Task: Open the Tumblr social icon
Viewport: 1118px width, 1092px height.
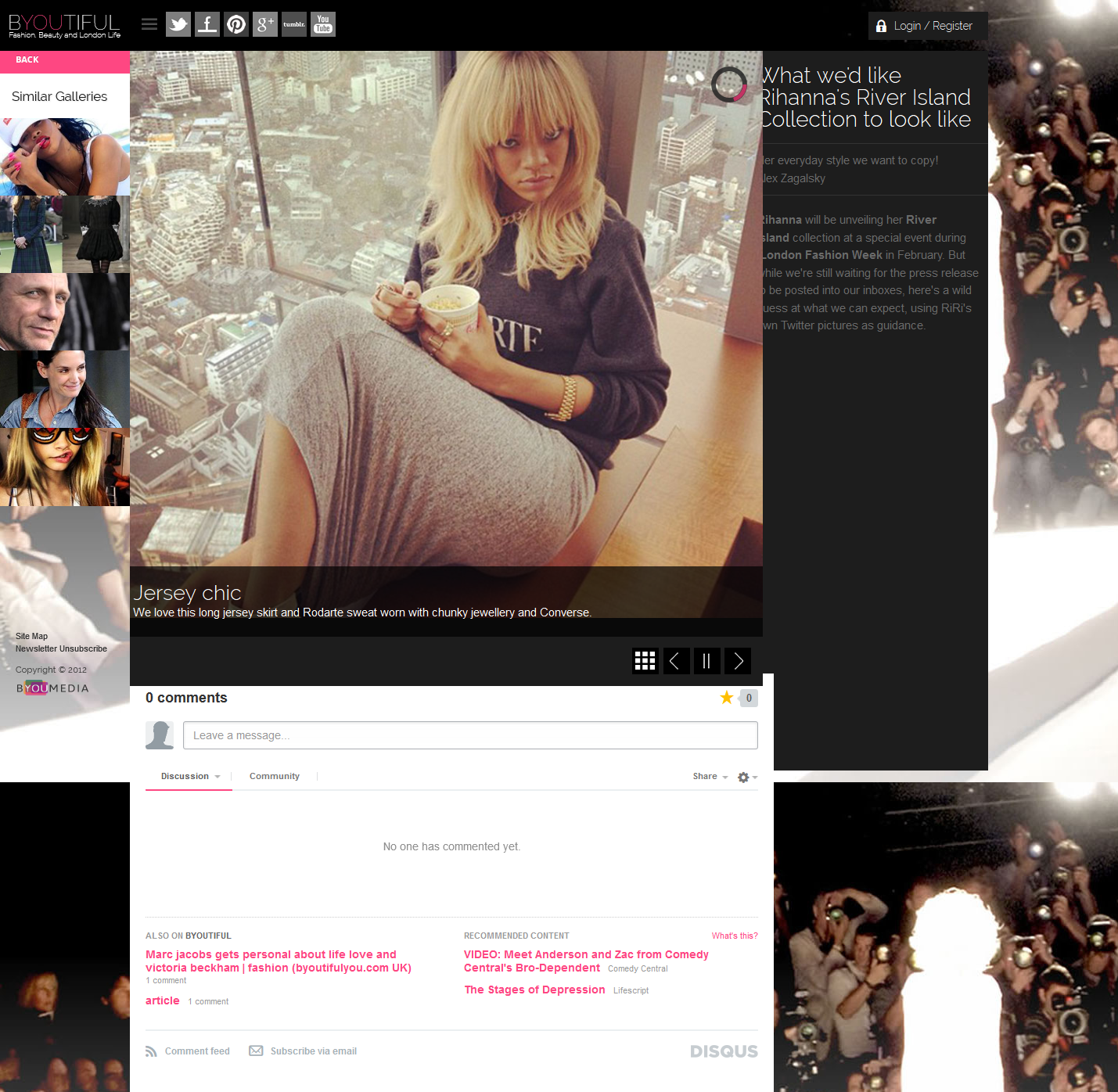Action: click(x=294, y=24)
